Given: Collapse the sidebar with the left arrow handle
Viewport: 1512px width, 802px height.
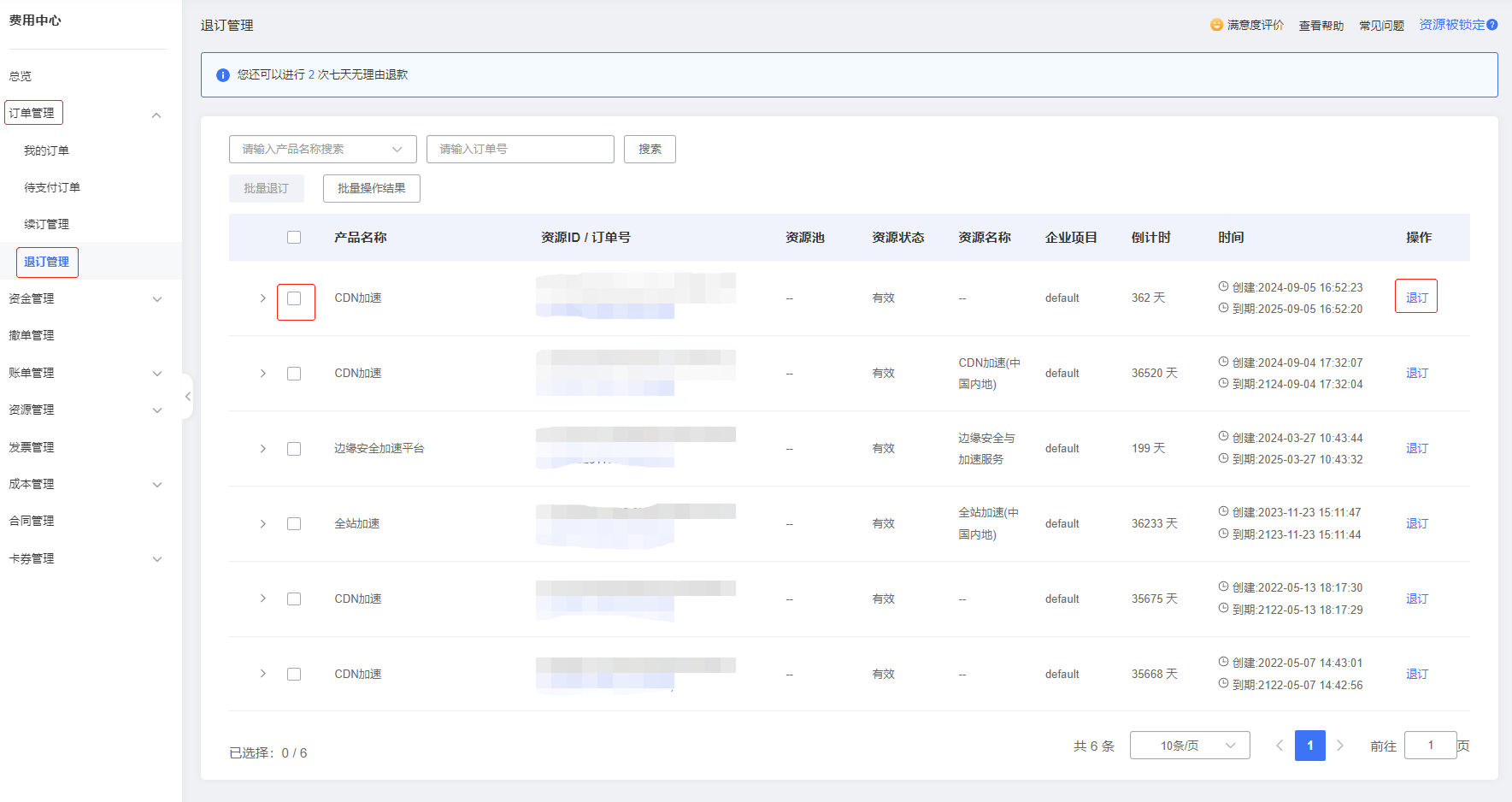Looking at the screenshot, I should coord(187,396).
